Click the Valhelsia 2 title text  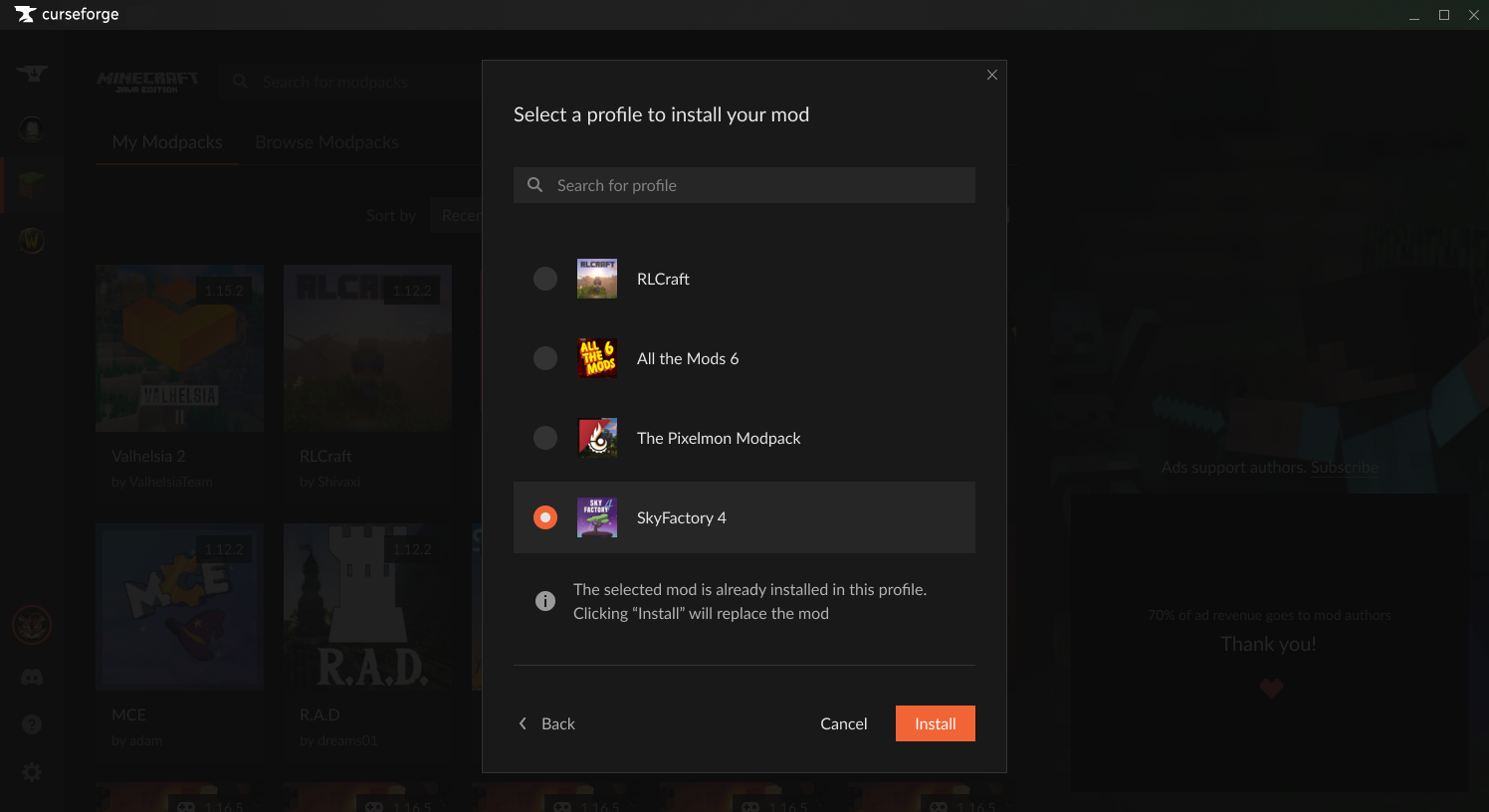(148, 456)
